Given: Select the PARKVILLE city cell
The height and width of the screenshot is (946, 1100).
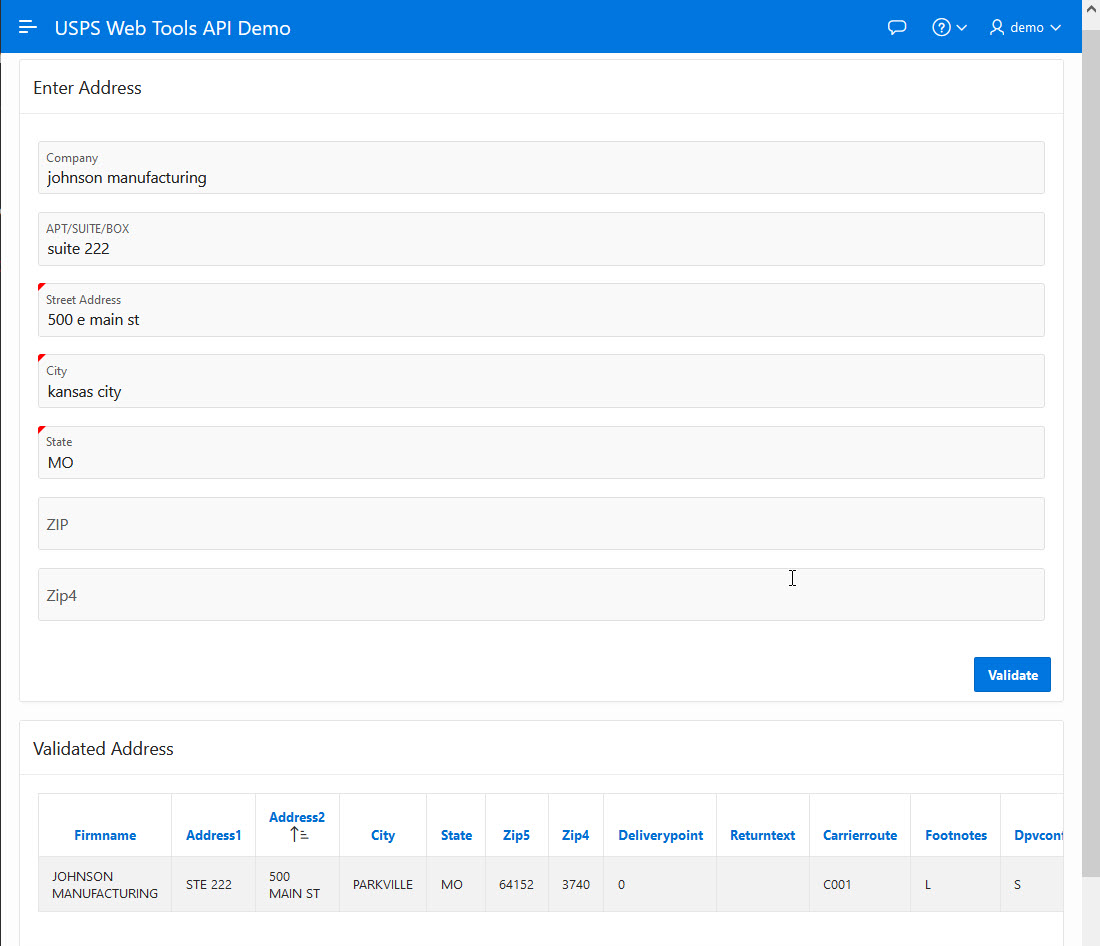Looking at the screenshot, I should (383, 884).
